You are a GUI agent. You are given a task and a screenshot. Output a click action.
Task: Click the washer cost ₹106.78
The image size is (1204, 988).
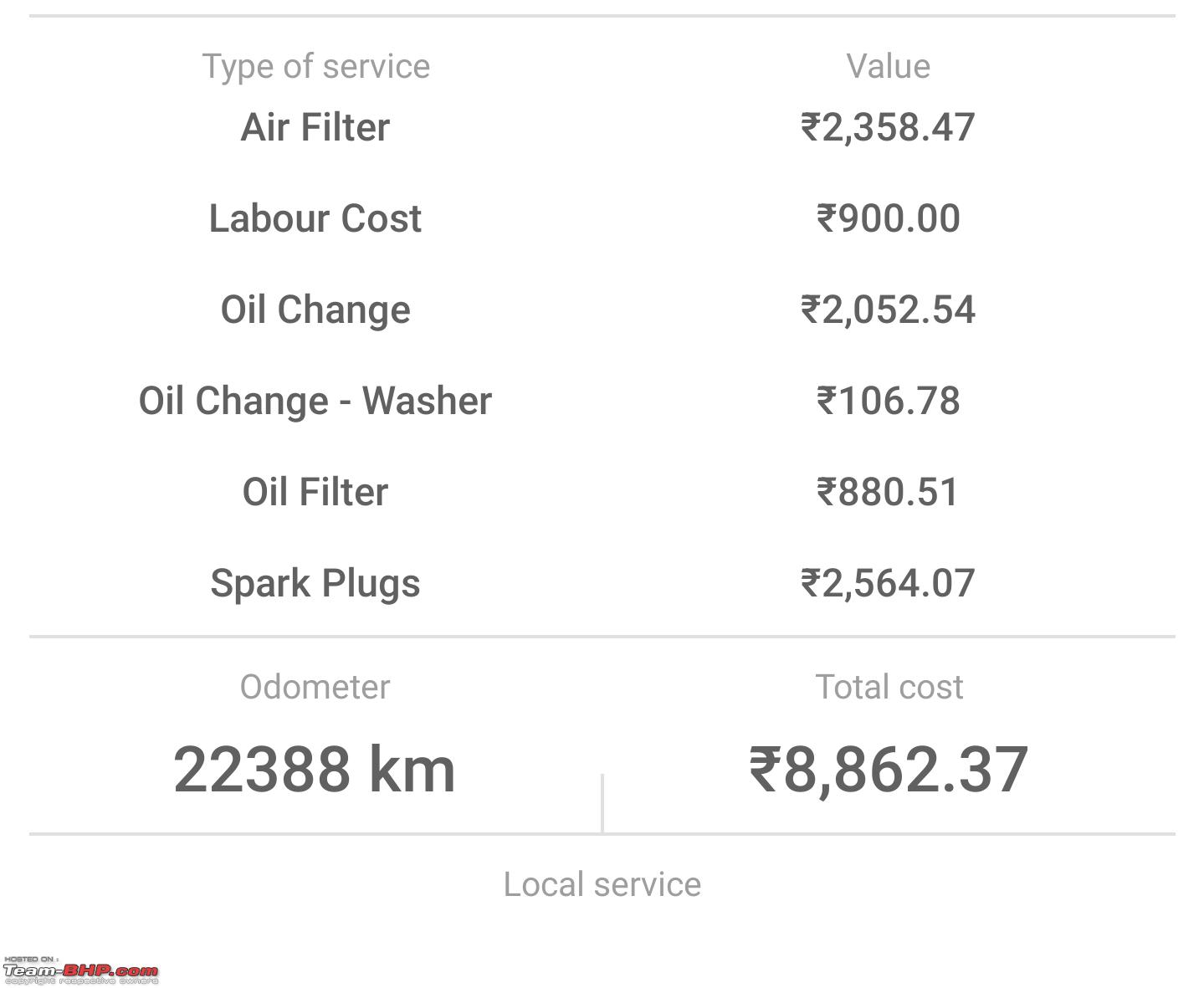coord(888,401)
